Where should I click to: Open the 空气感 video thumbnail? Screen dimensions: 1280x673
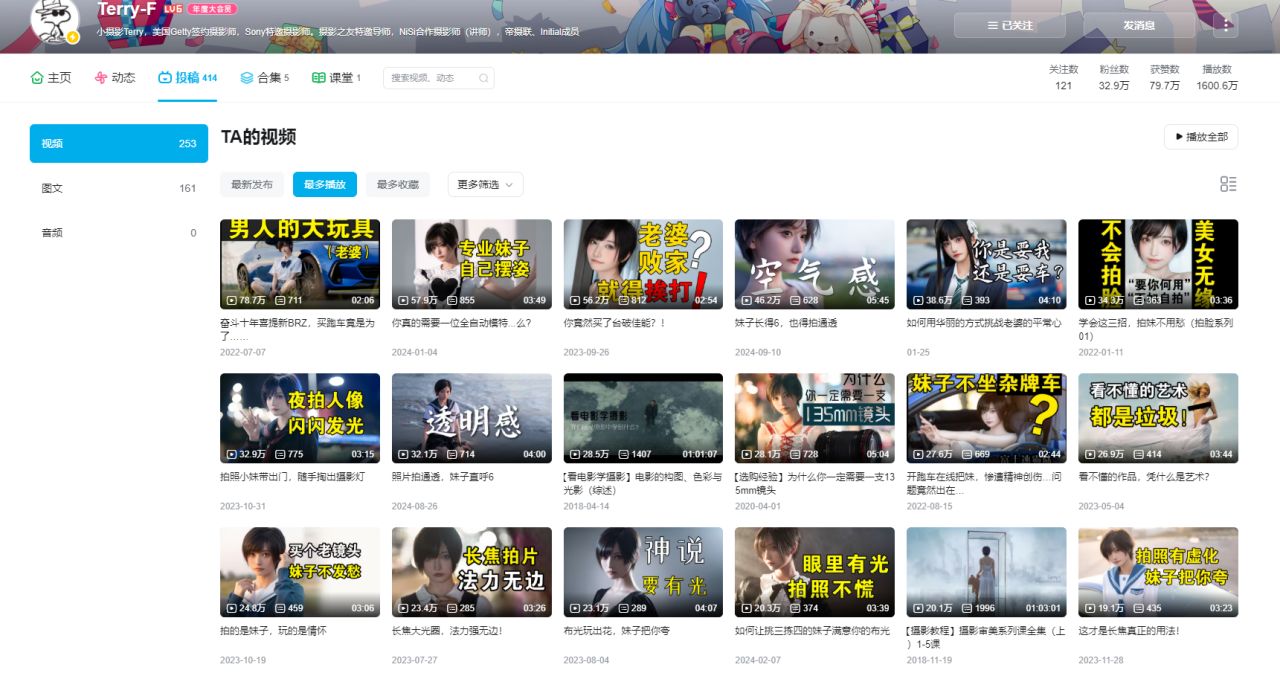[x=815, y=264]
